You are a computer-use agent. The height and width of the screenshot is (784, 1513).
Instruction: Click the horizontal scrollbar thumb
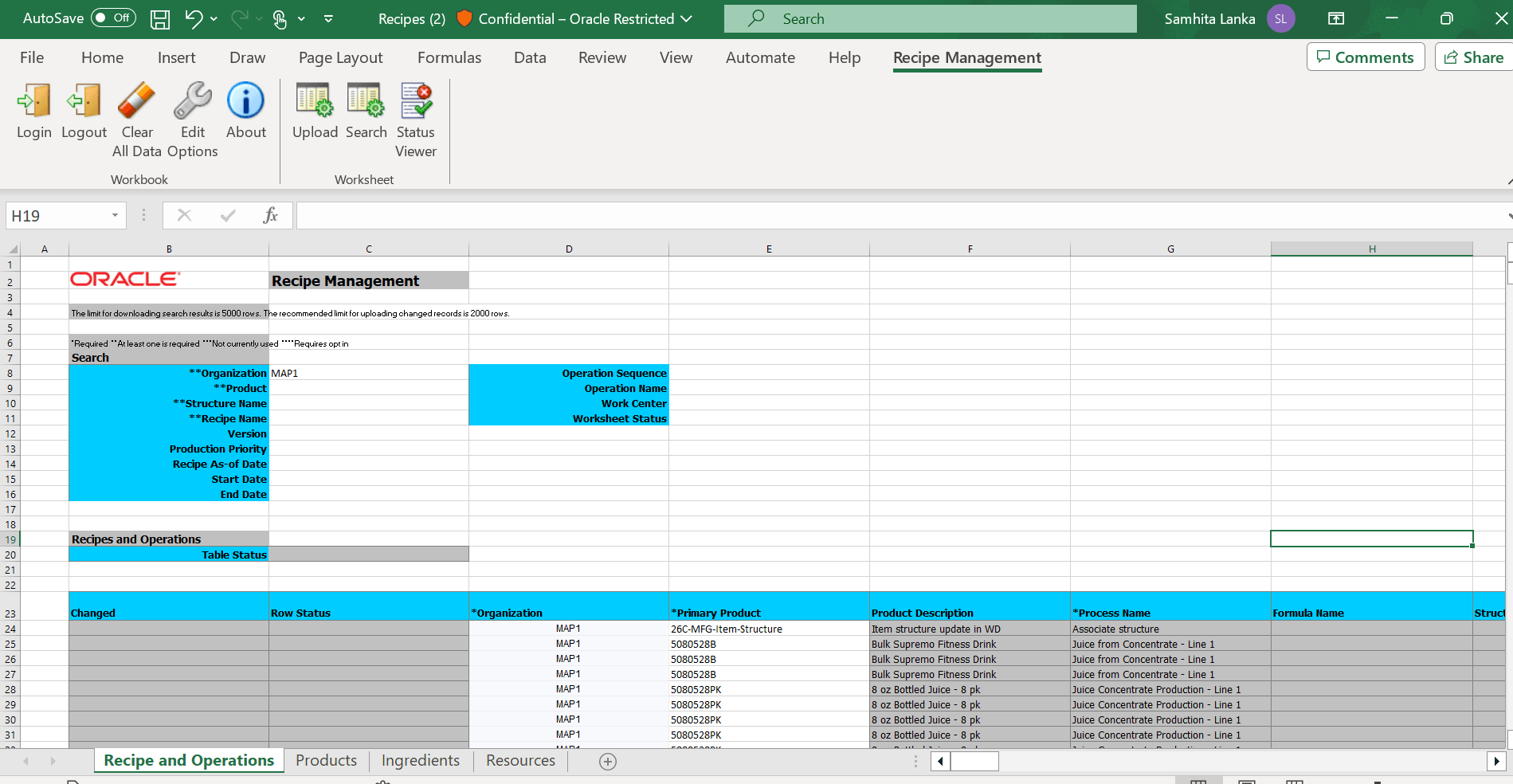point(974,762)
